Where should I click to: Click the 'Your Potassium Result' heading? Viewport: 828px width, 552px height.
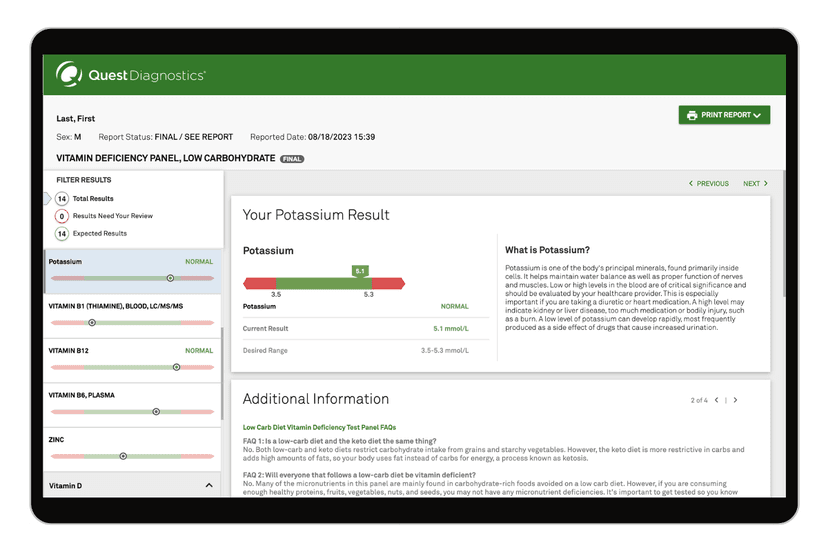(316, 215)
